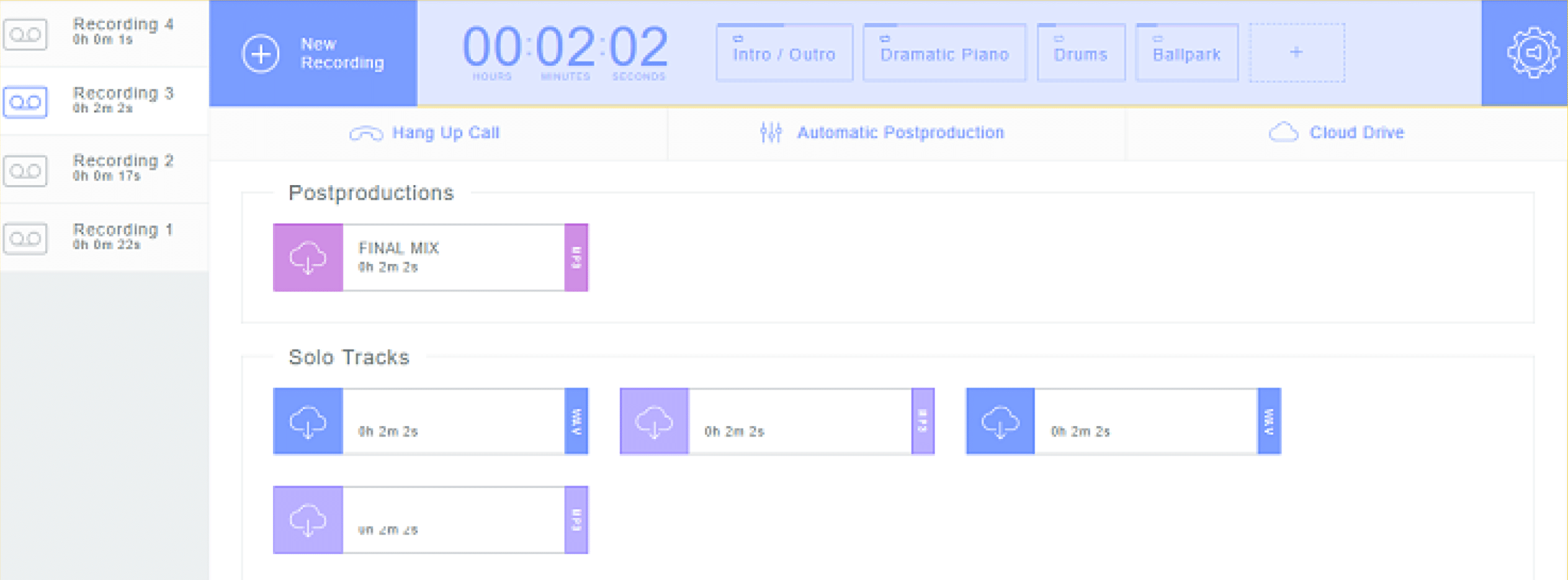This screenshot has width=1568, height=580.
Task: Click the Recording 3 tape icon
Action: pyautogui.click(x=25, y=102)
